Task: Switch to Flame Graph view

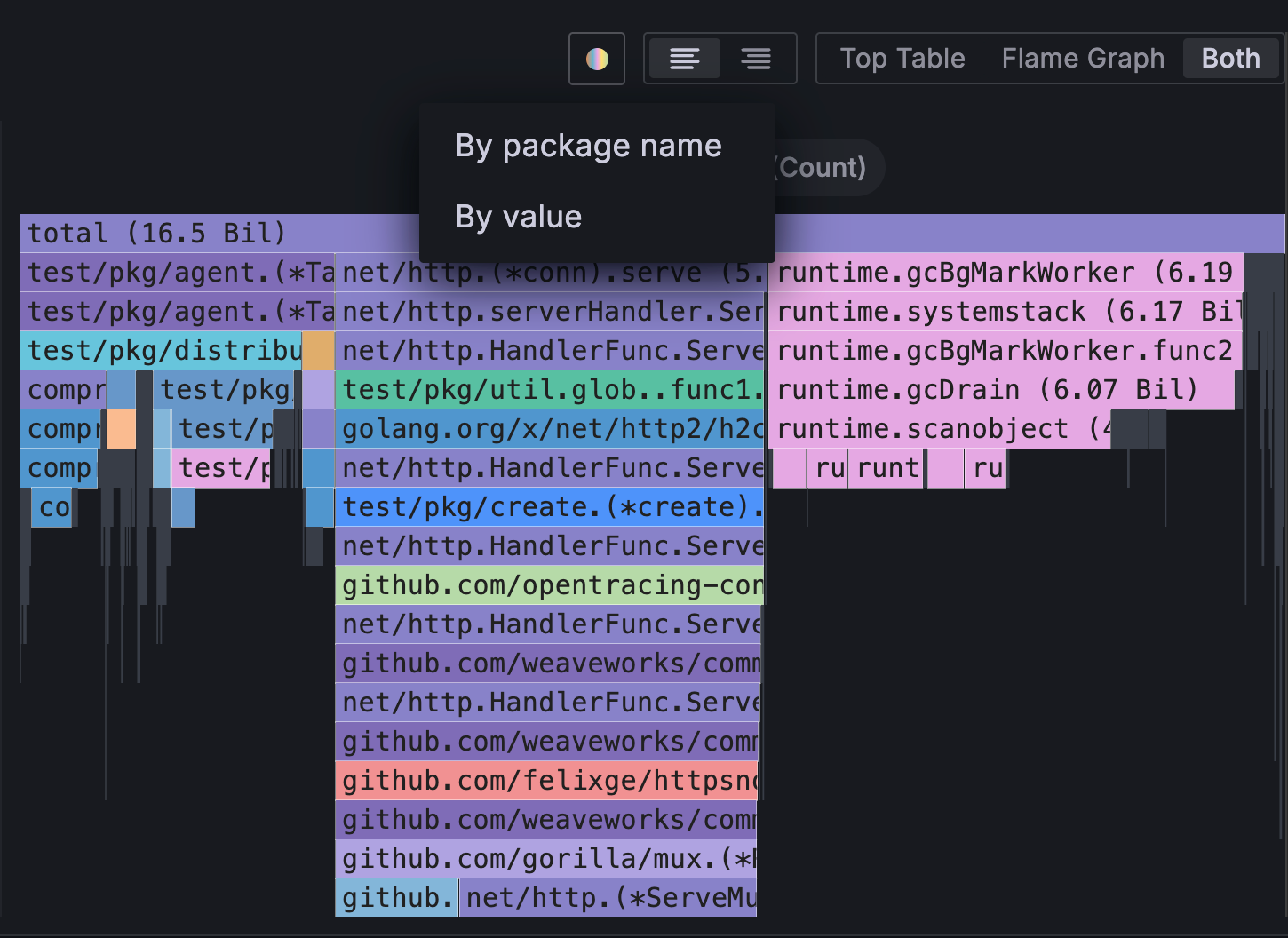Action: pyautogui.click(x=1082, y=59)
